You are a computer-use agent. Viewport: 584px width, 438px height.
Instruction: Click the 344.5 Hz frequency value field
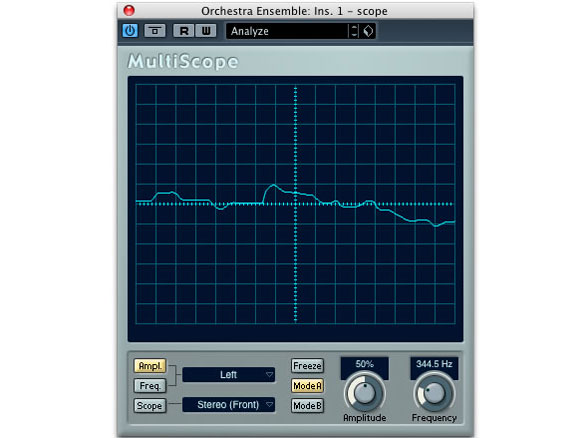pos(434,364)
